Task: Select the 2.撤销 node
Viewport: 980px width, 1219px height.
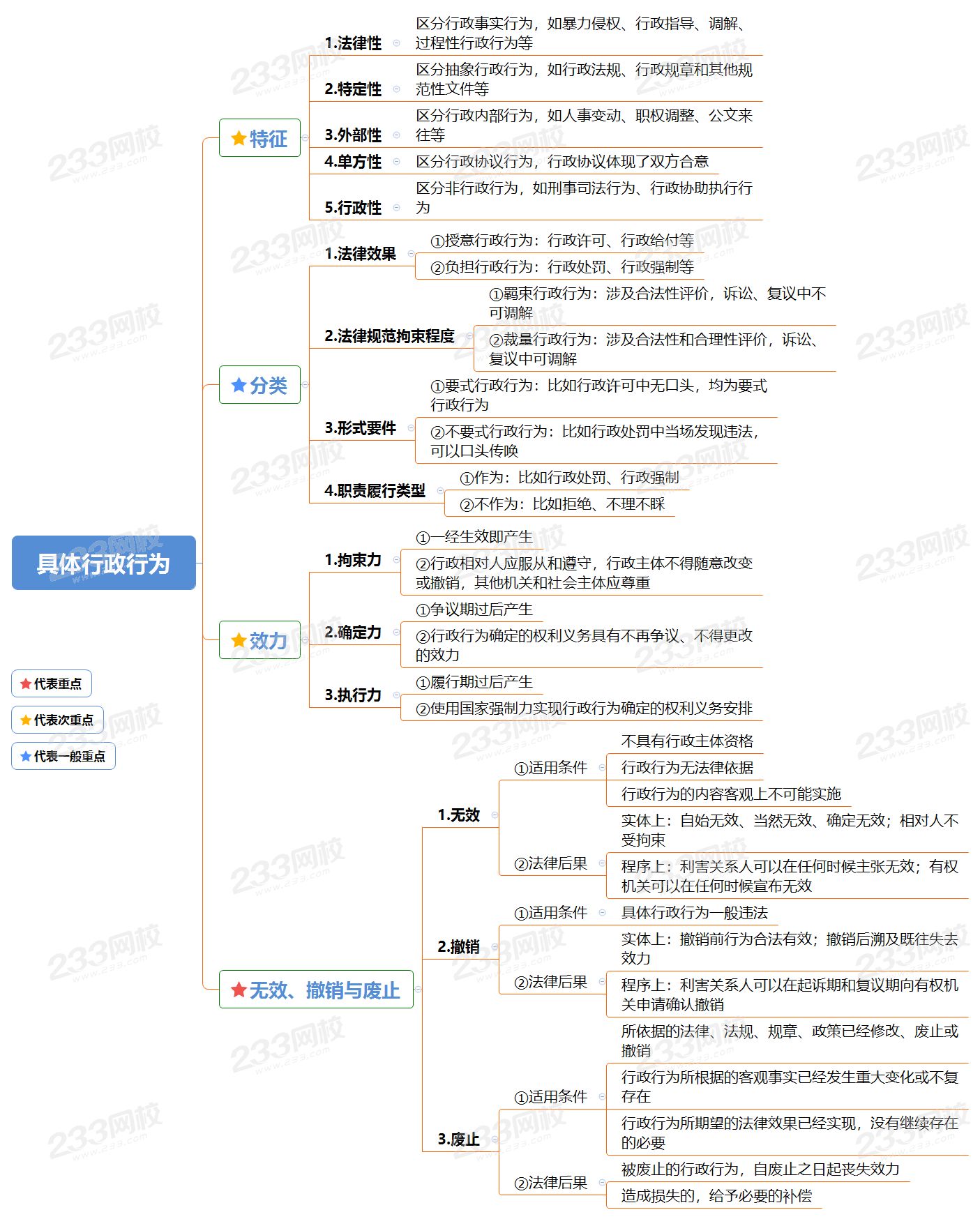Action: pos(458,947)
